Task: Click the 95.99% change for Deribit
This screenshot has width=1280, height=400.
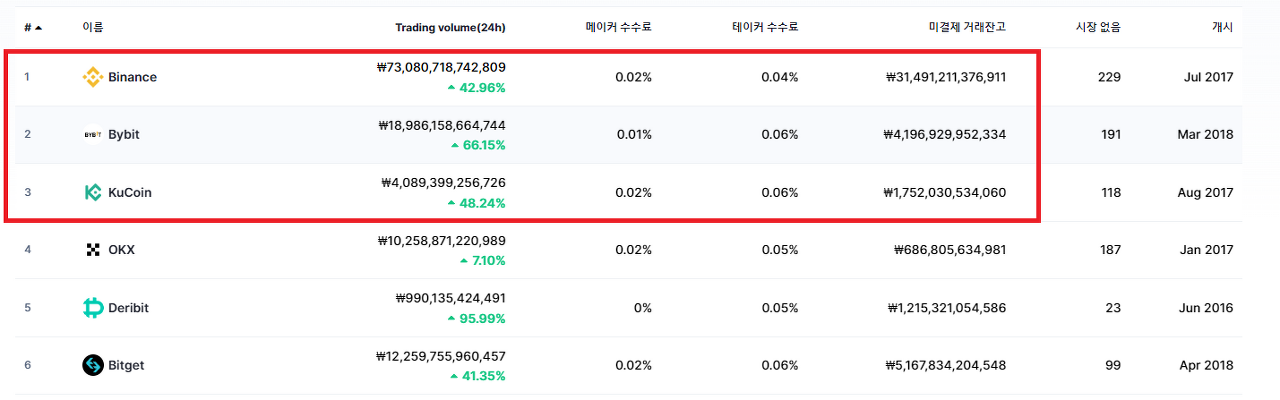Action: [477, 318]
